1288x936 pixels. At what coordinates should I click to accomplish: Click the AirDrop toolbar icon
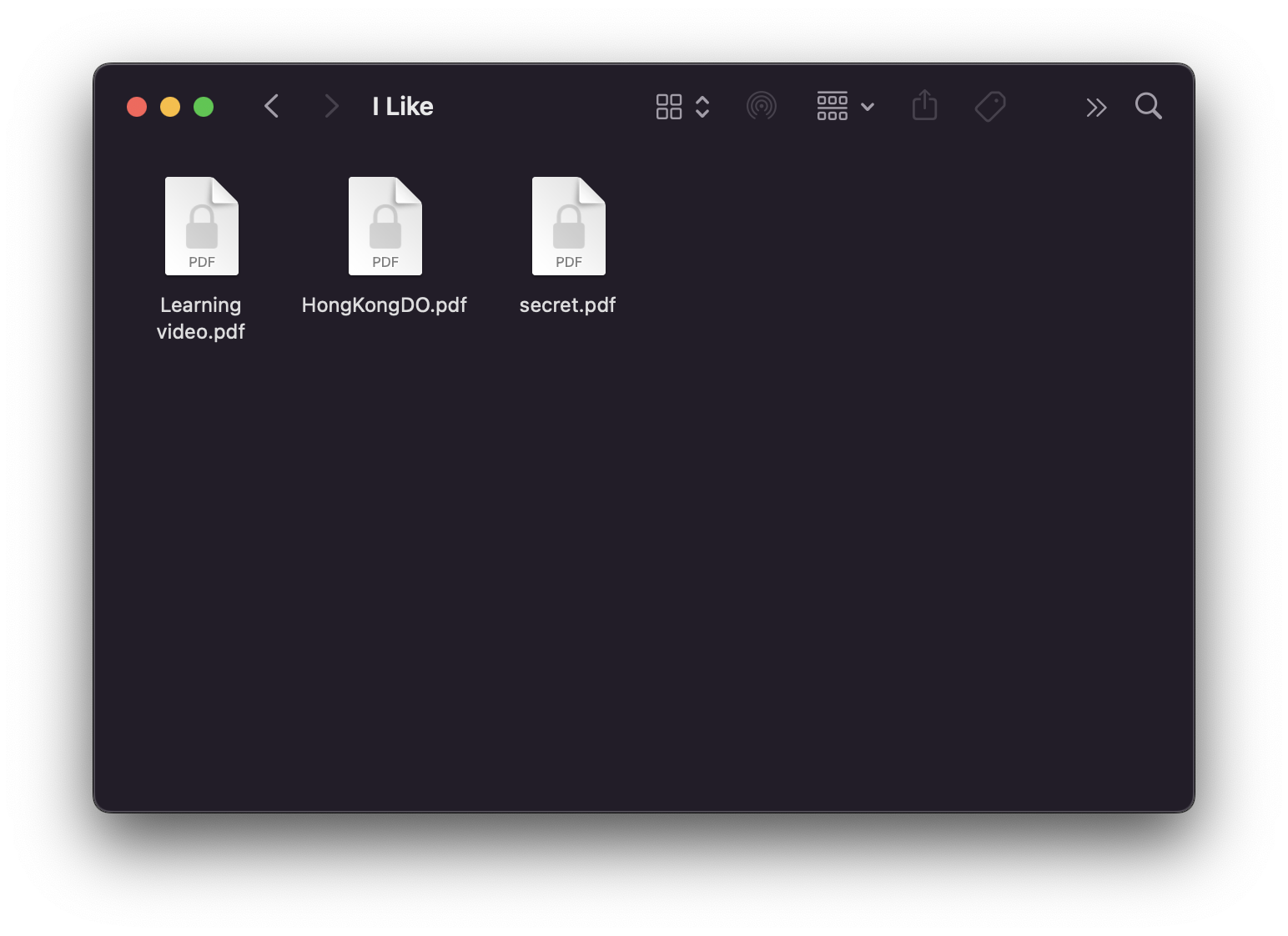(762, 106)
